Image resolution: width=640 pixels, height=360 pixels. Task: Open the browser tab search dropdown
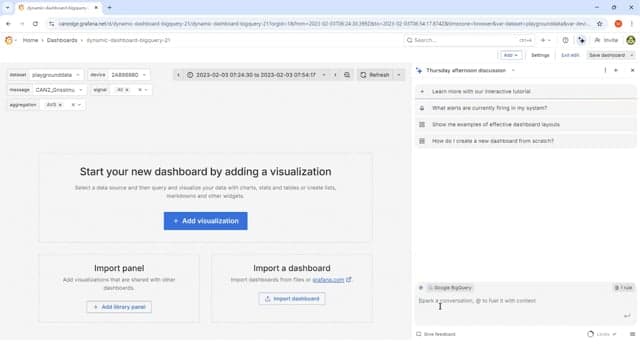click(x=7, y=7)
